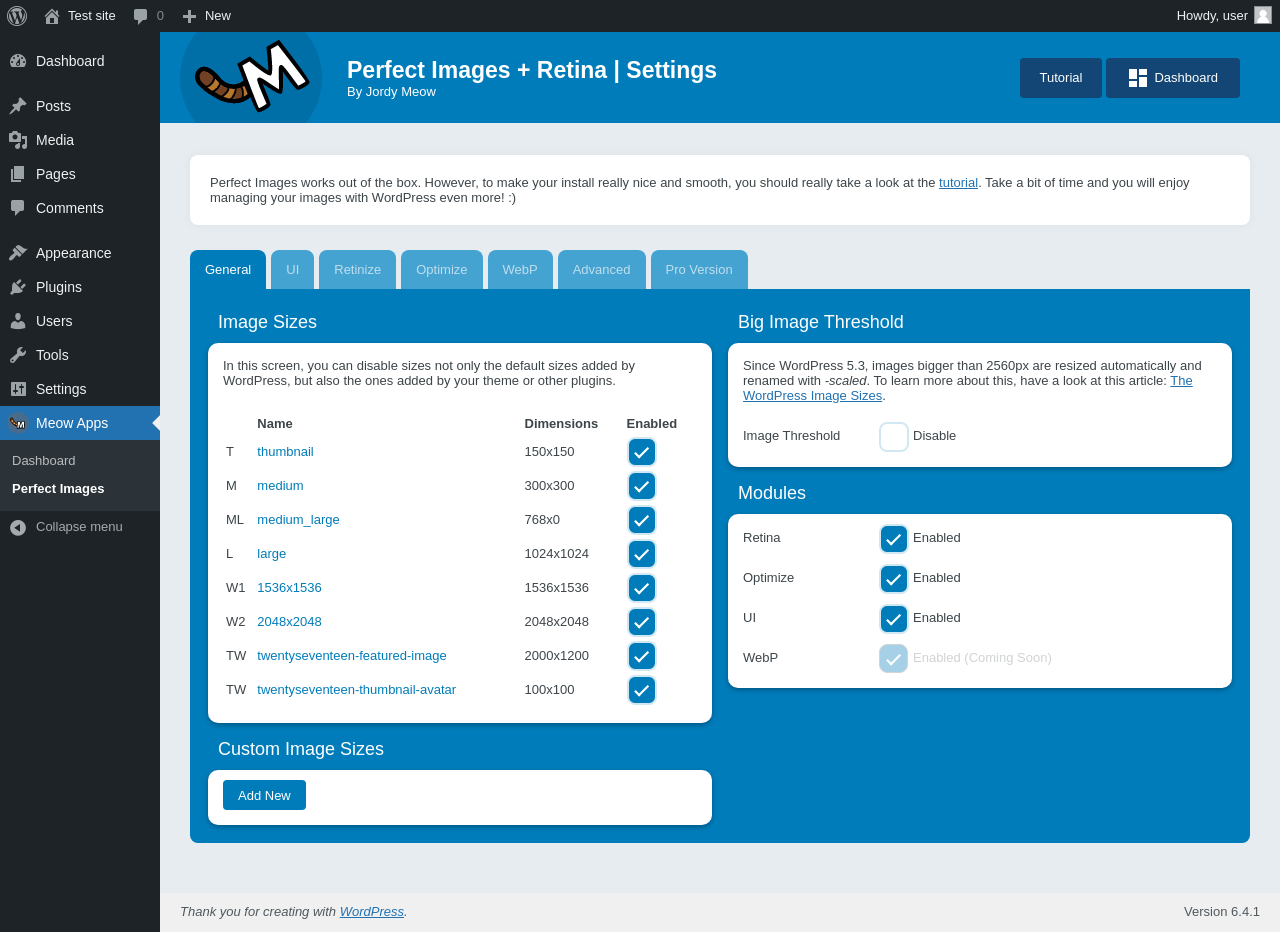Click the Users person icon

(x=18, y=321)
